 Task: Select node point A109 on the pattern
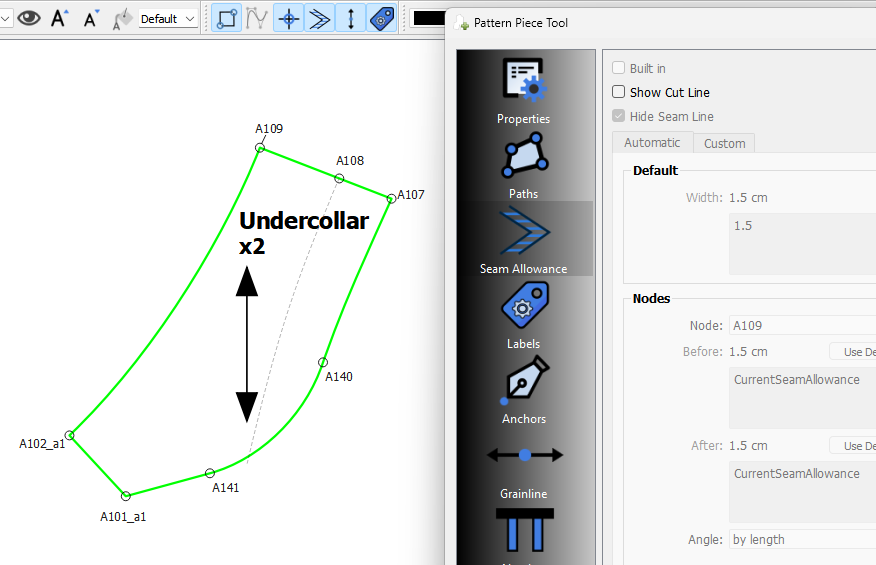(x=260, y=148)
